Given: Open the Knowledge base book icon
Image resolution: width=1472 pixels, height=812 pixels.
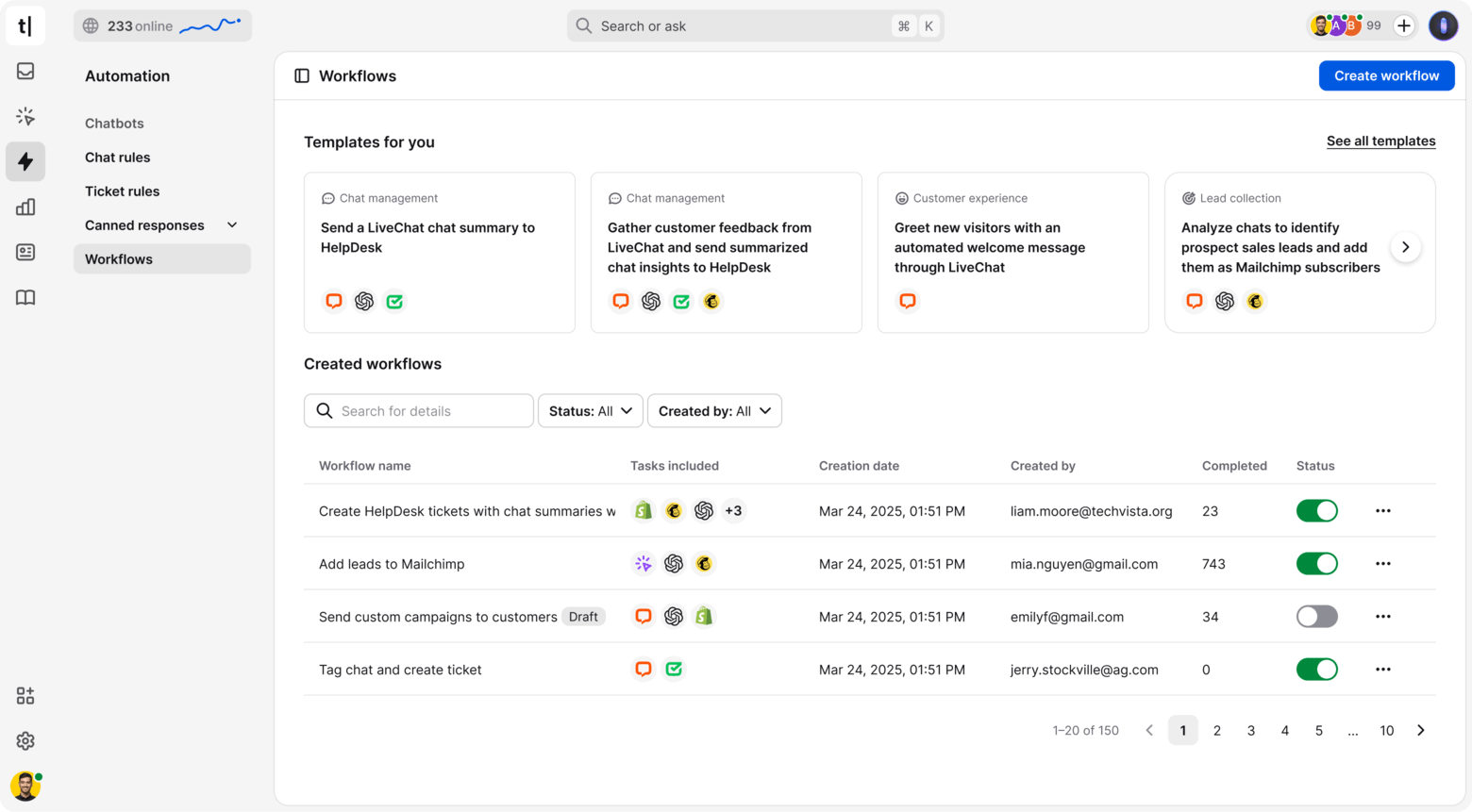Looking at the screenshot, I should tap(25, 297).
